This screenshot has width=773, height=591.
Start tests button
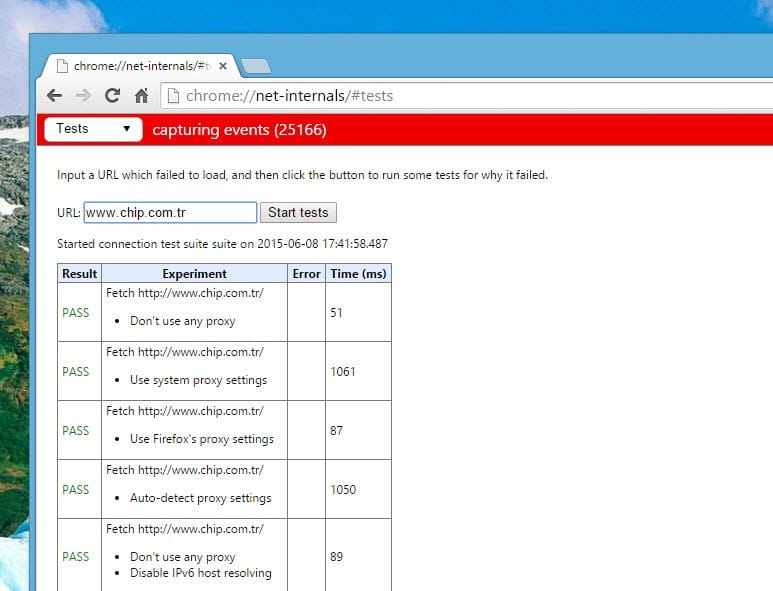(298, 212)
